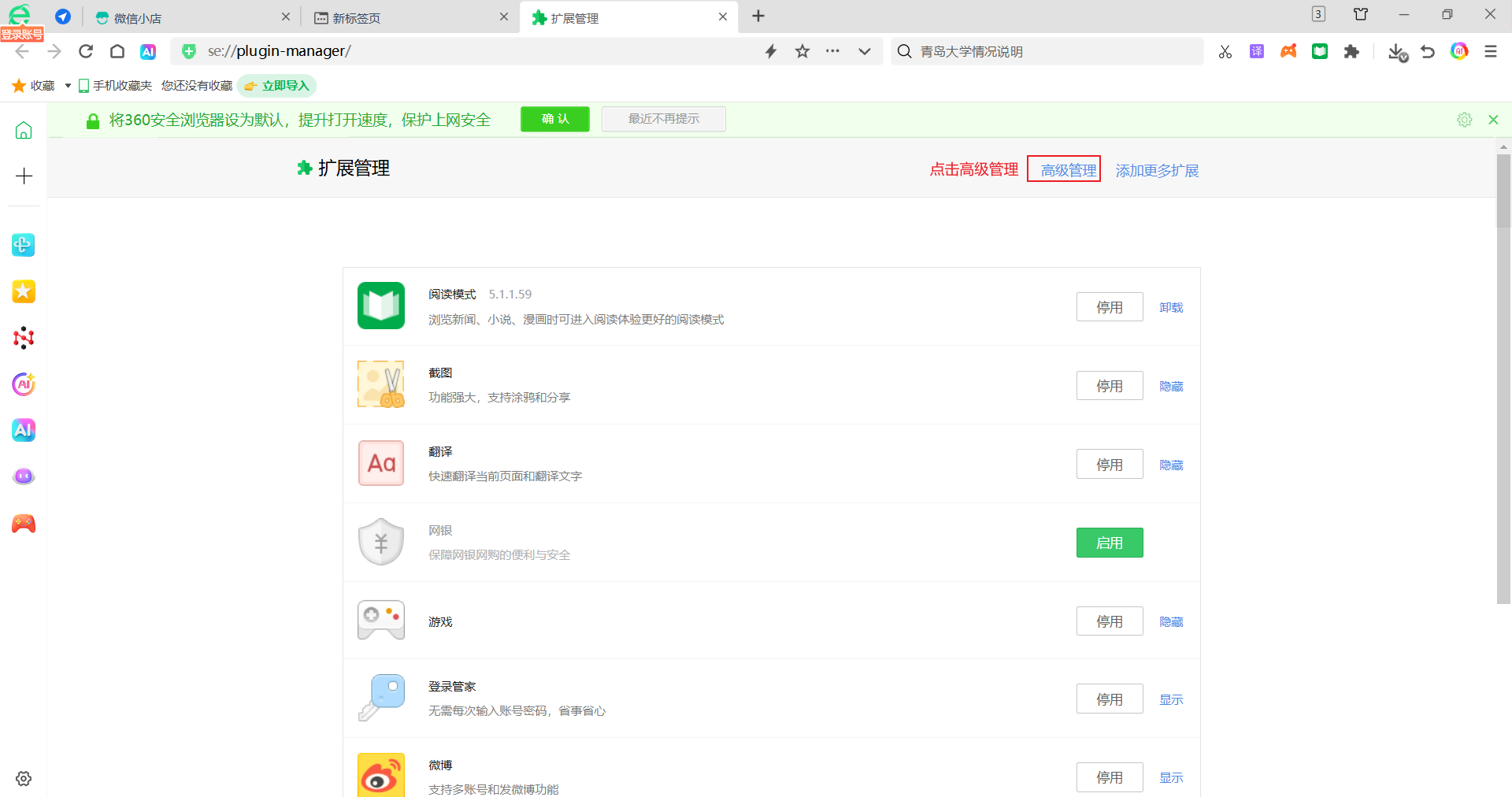
Task: Select the 扩展管理 tab
Action: [628, 17]
